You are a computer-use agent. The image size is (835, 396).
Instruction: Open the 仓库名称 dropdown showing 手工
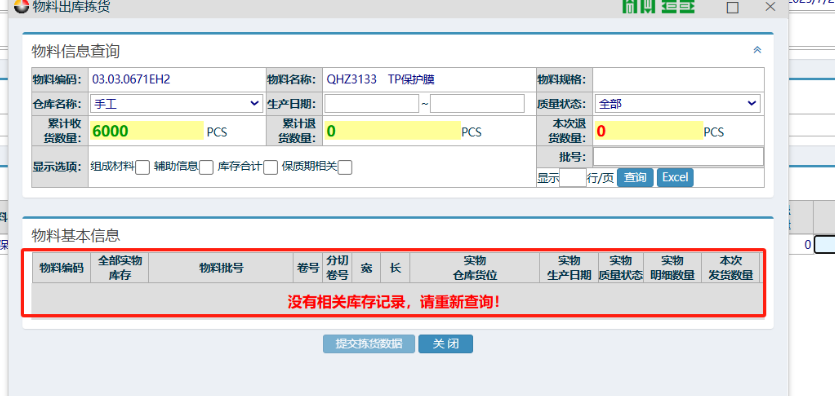177,104
